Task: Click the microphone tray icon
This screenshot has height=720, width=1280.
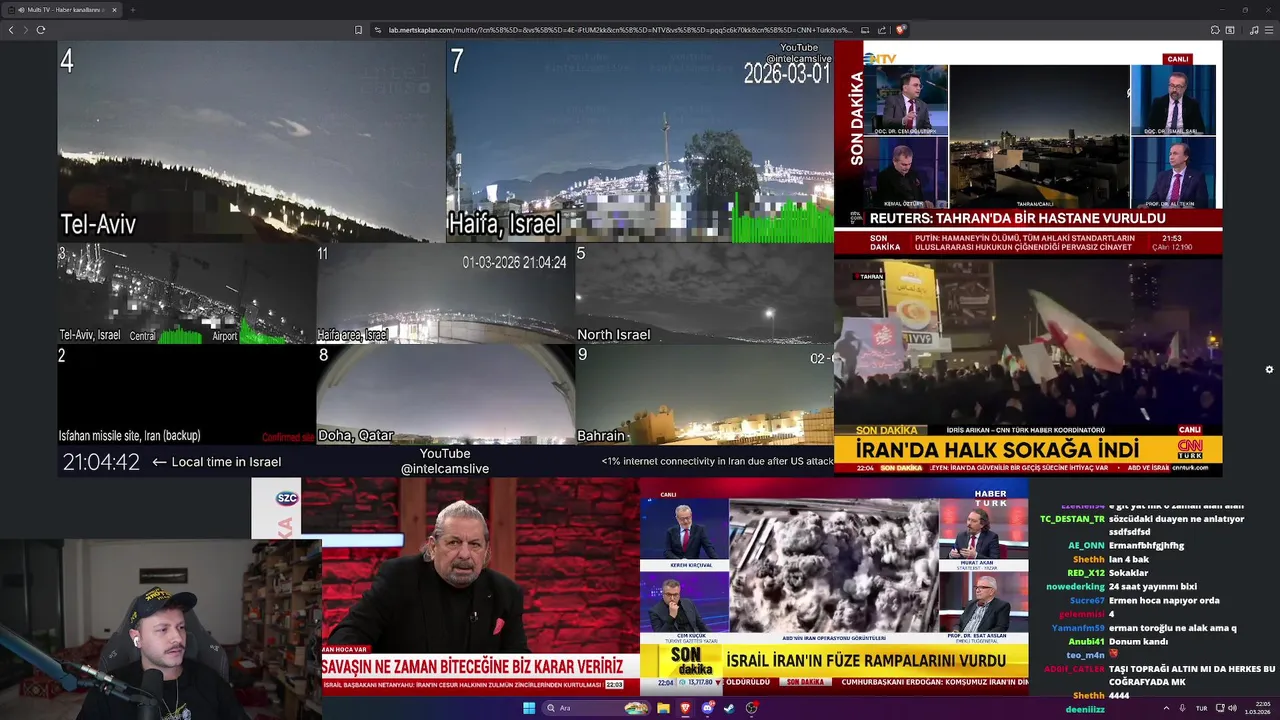Action: [1184, 708]
